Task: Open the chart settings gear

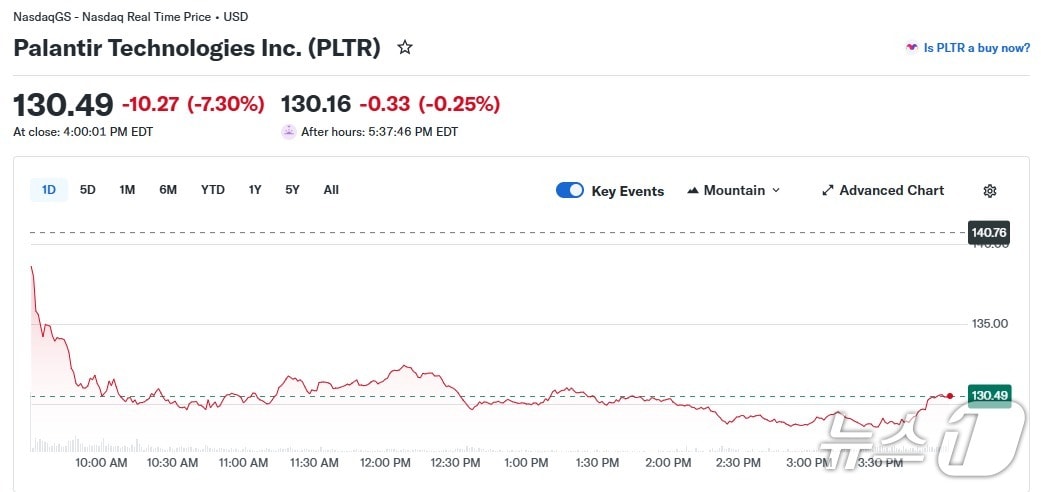Action: [x=990, y=191]
